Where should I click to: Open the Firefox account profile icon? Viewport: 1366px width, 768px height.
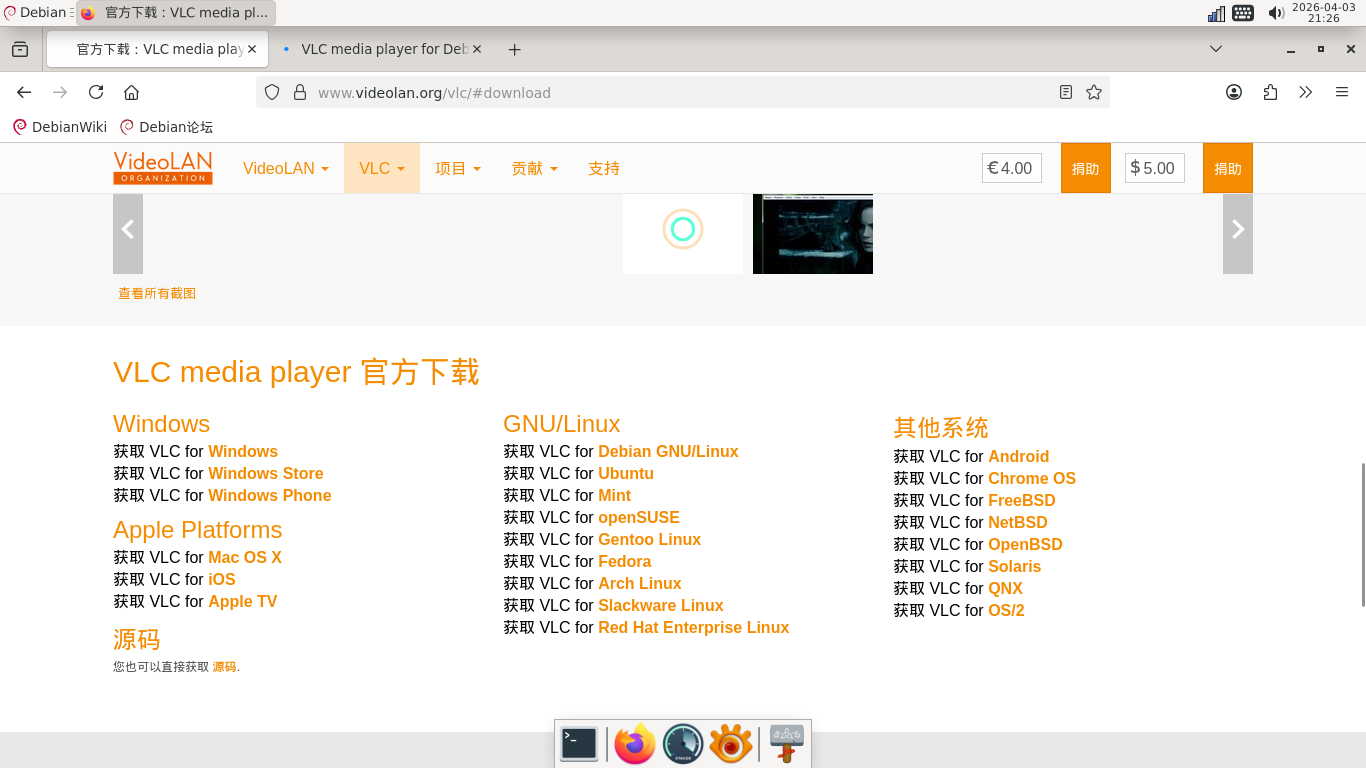1234,92
